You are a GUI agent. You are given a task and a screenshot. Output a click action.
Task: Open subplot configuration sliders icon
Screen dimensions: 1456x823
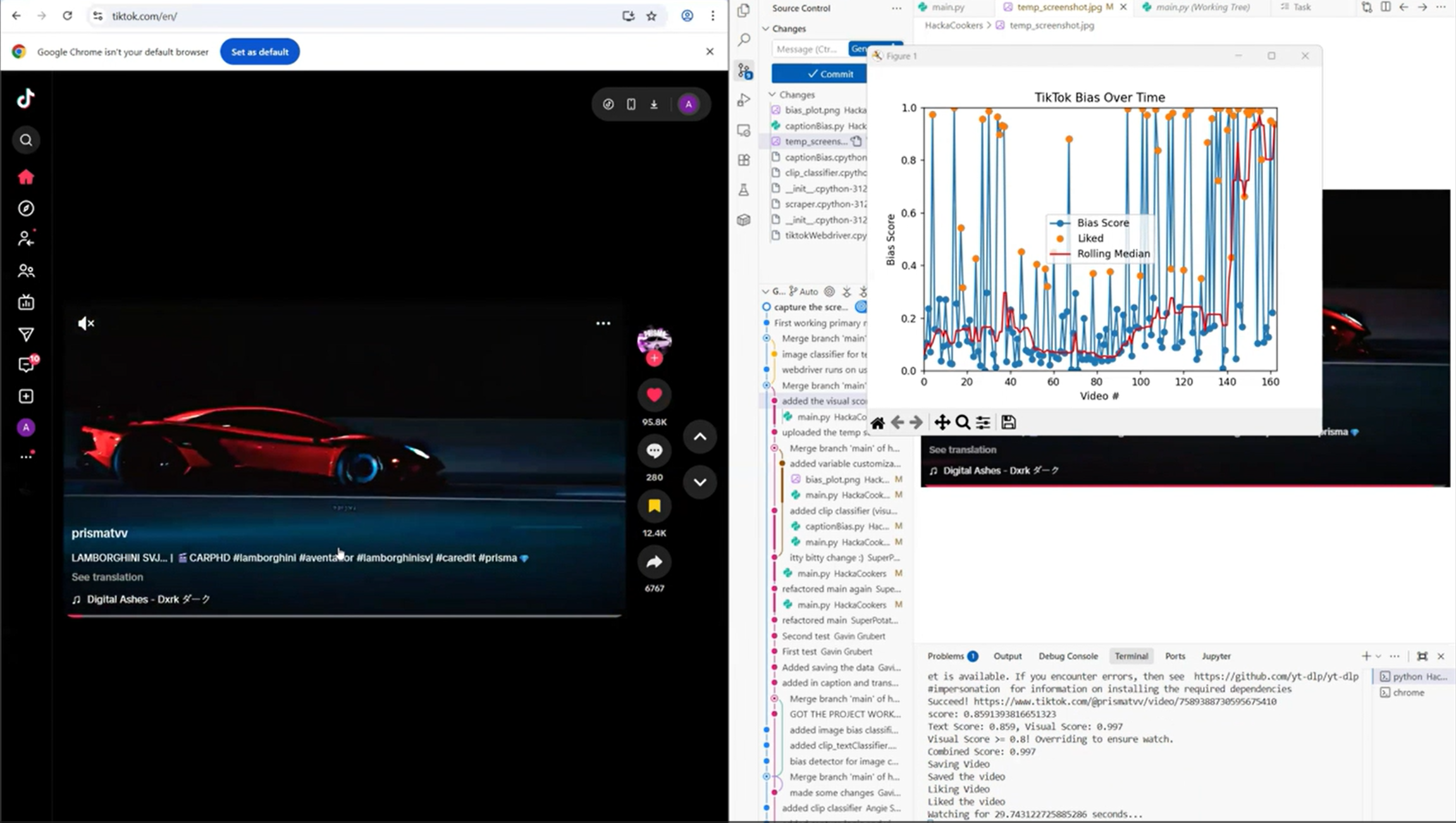pyautogui.click(x=983, y=423)
